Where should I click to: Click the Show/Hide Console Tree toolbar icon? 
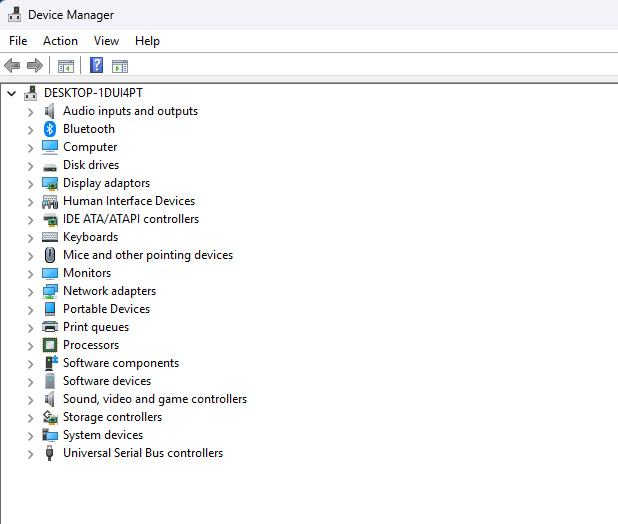click(x=66, y=66)
